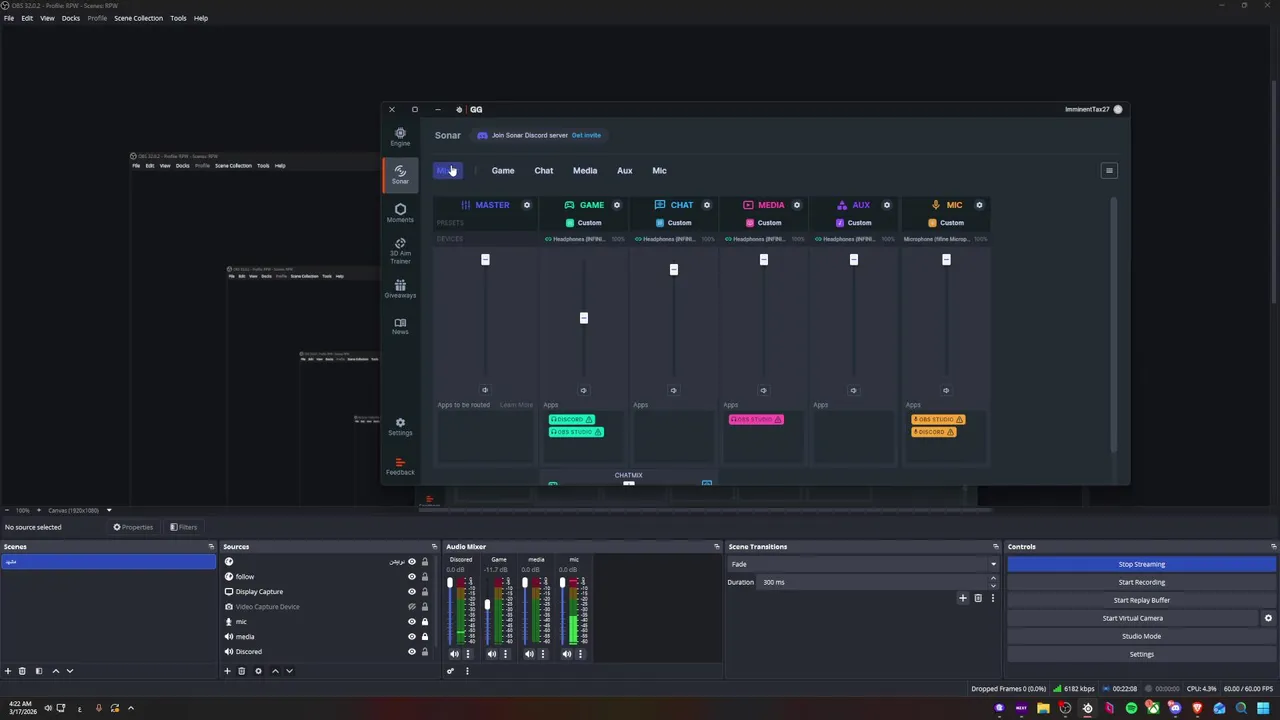This screenshot has width=1280, height=720.
Task: Click the Filters button
Action: click(x=184, y=527)
